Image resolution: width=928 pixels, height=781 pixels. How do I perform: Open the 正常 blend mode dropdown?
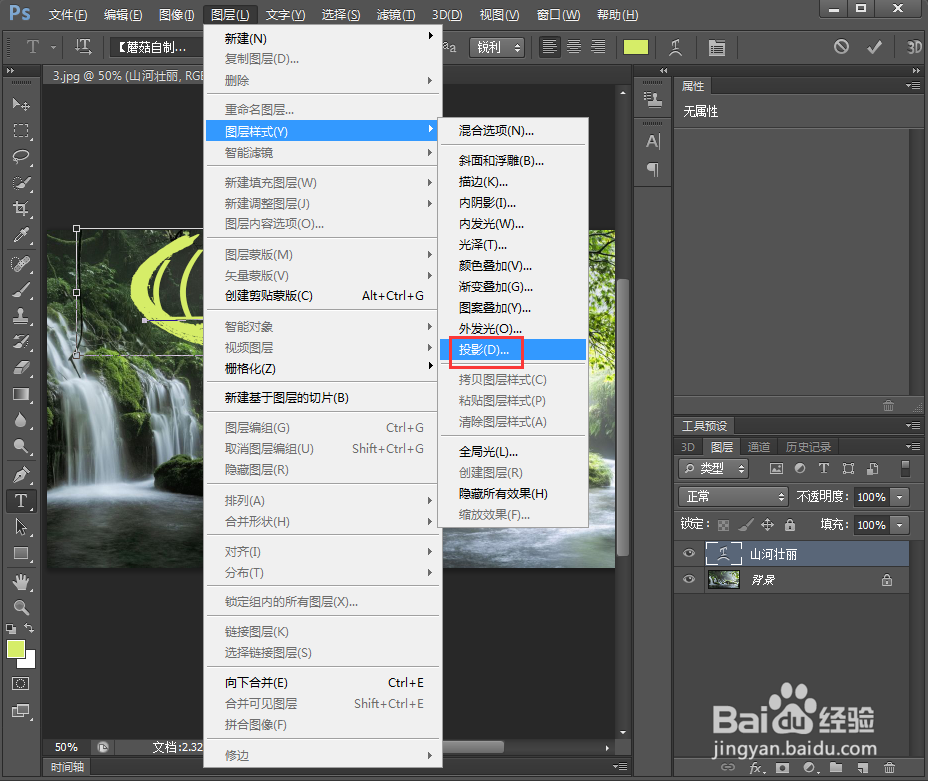click(x=733, y=496)
